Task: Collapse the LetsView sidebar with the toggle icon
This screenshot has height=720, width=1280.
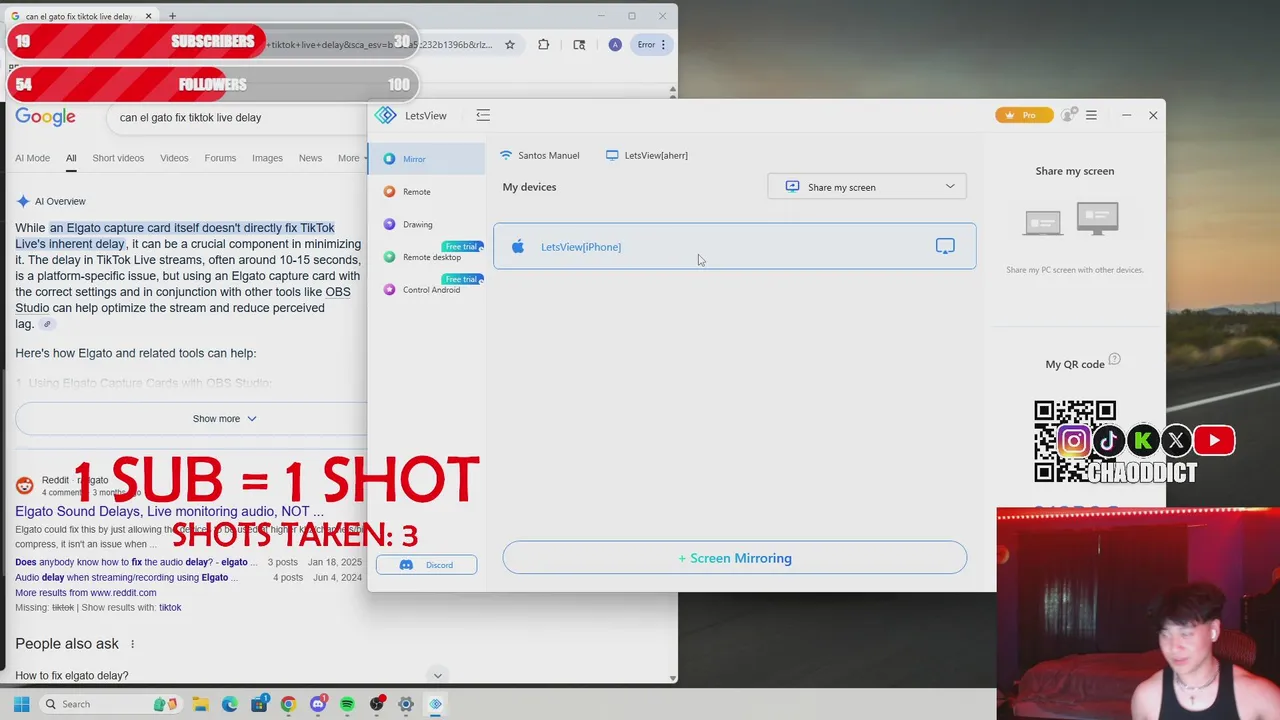Action: click(483, 115)
